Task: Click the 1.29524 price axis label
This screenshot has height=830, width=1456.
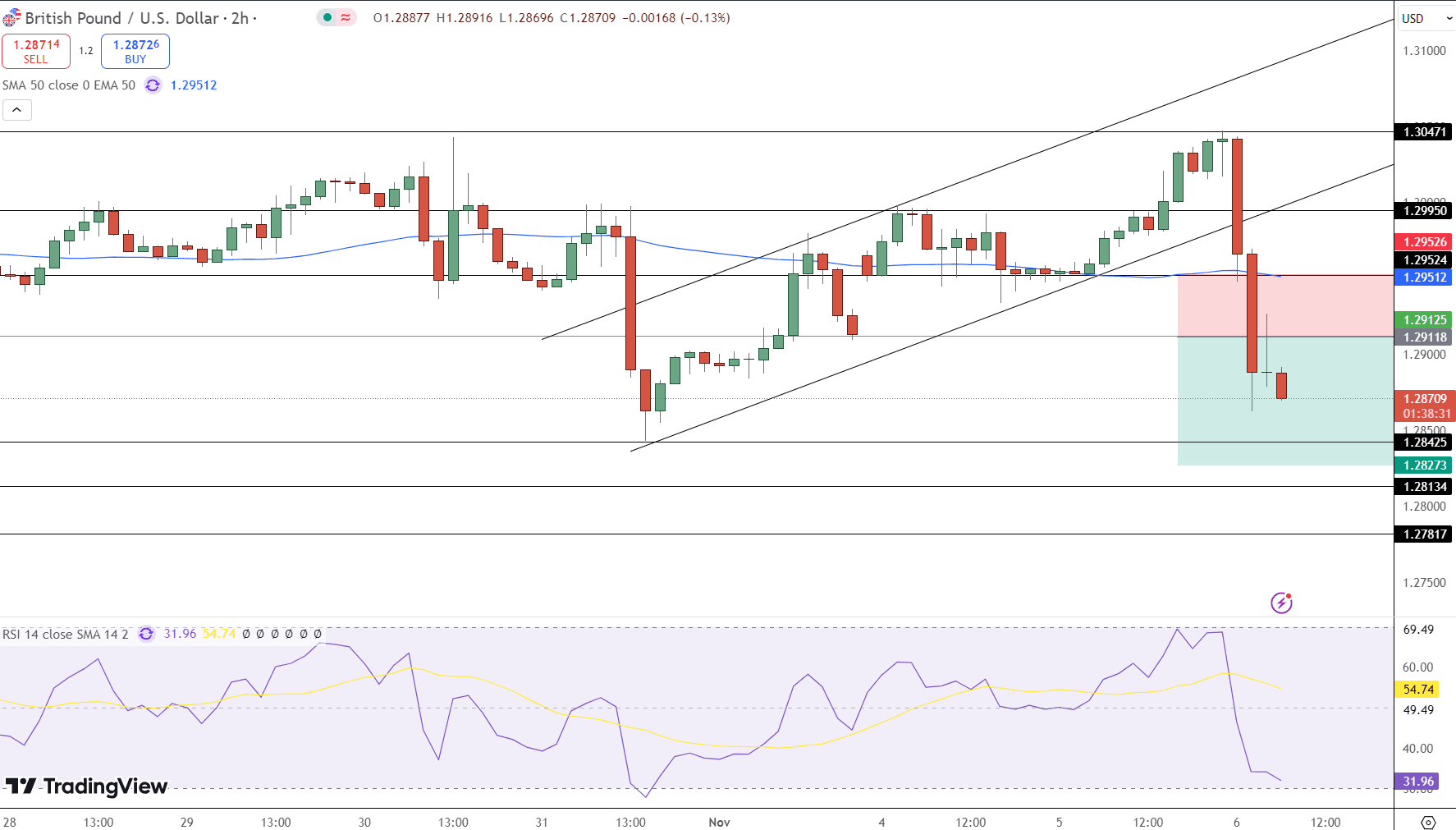Action: point(1424,260)
